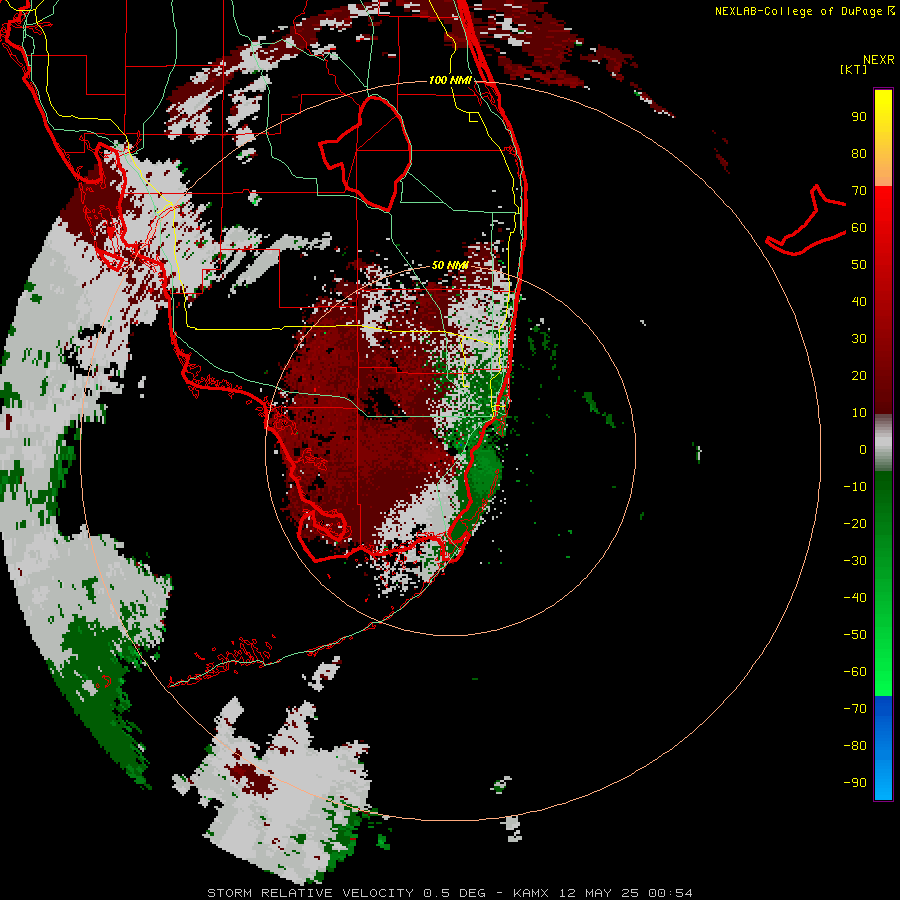The width and height of the screenshot is (900, 900).
Task: Click the -10 value on velocity scale
Action: point(855,487)
